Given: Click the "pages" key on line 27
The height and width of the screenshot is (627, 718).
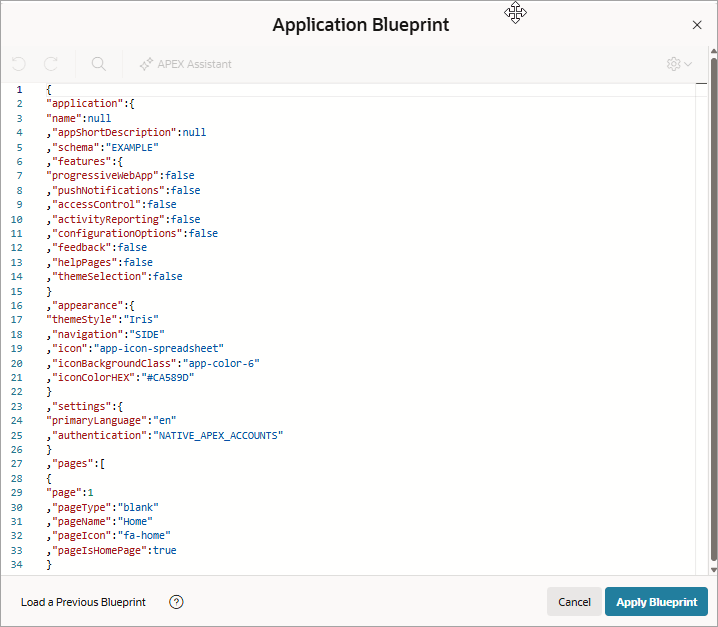Looking at the screenshot, I should click(73, 463).
